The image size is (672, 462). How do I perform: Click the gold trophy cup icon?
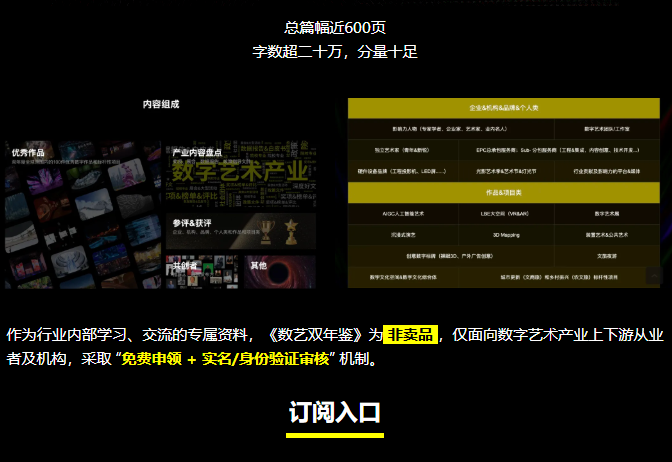point(265,228)
